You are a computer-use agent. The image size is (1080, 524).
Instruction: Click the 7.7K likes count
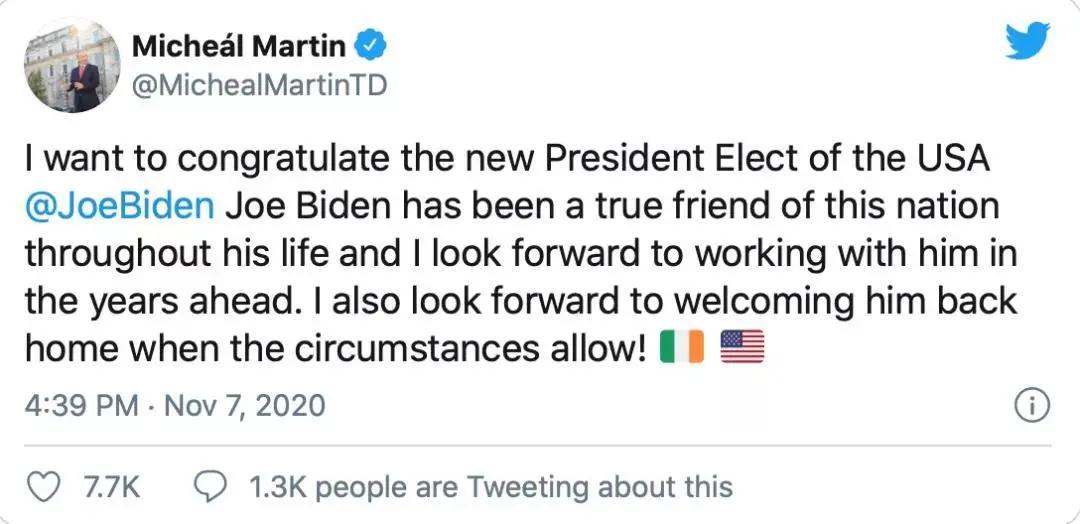click(109, 487)
